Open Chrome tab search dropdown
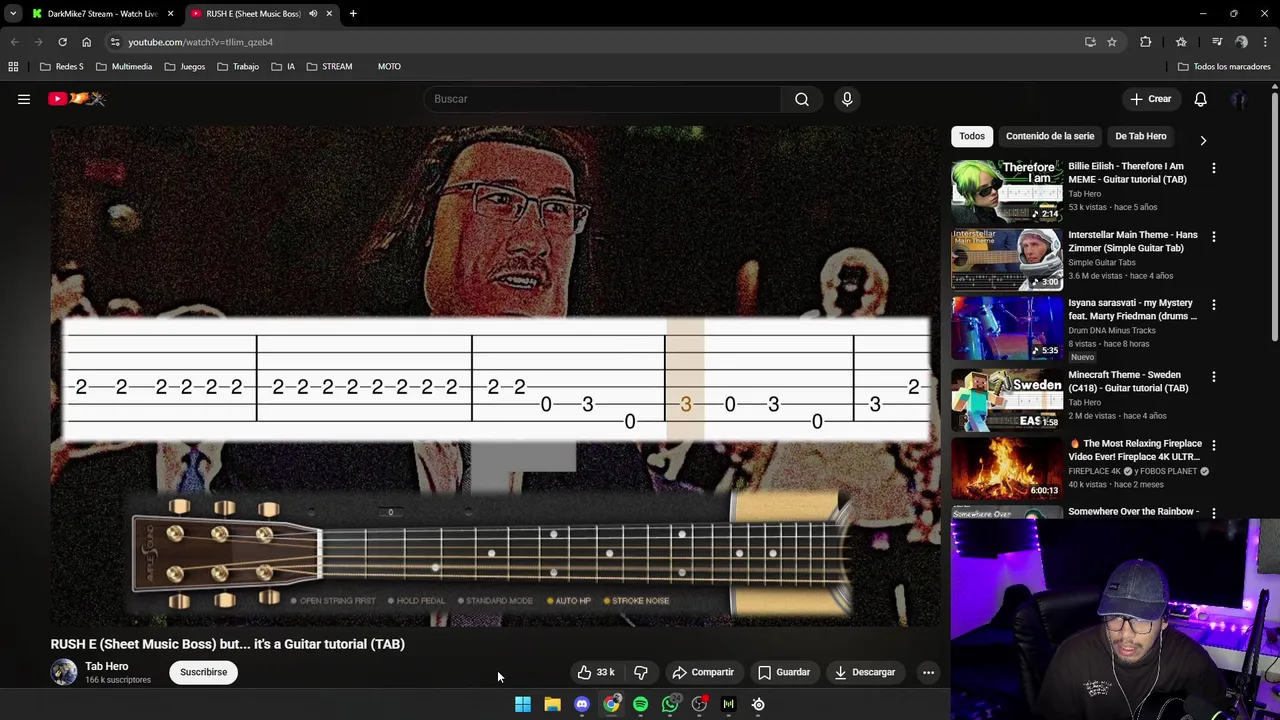This screenshot has height=720, width=1280. coord(13,13)
